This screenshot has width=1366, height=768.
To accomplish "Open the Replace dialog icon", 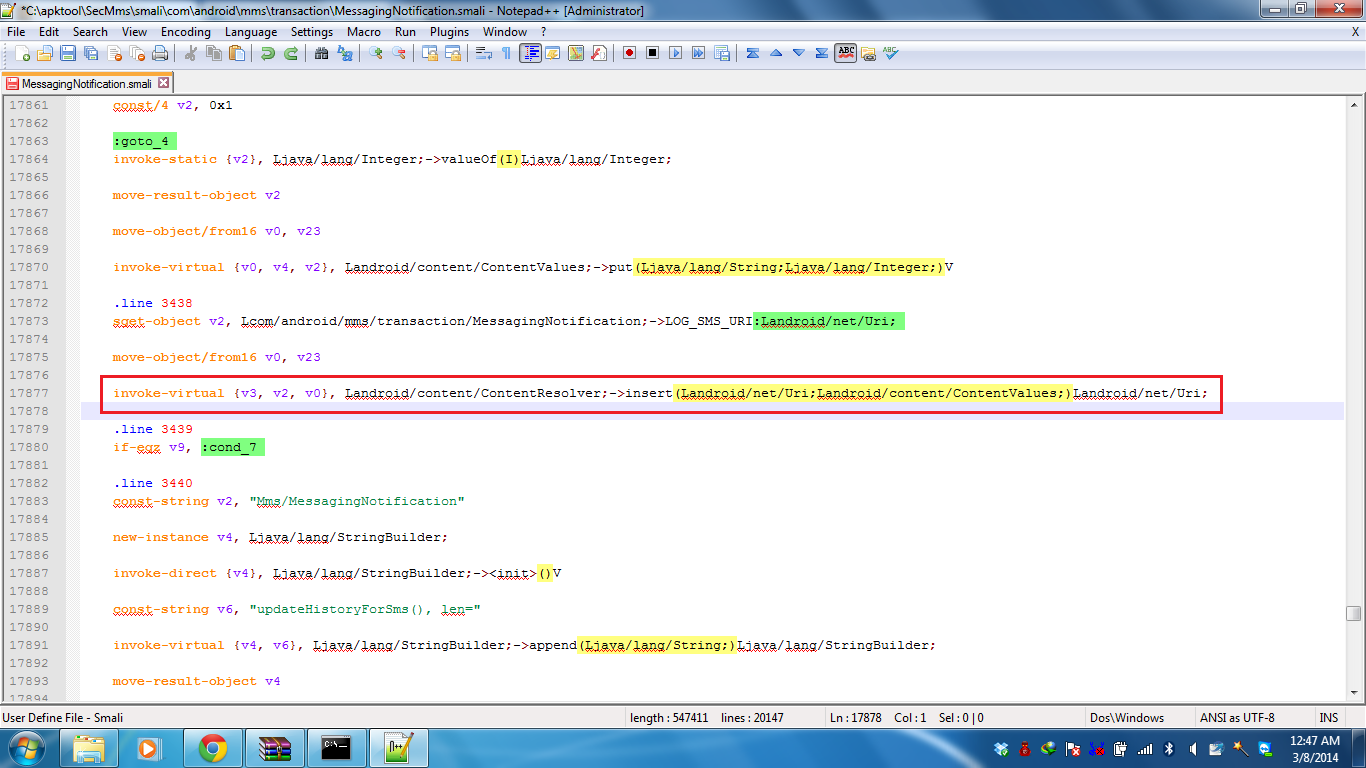I will click(x=345, y=53).
